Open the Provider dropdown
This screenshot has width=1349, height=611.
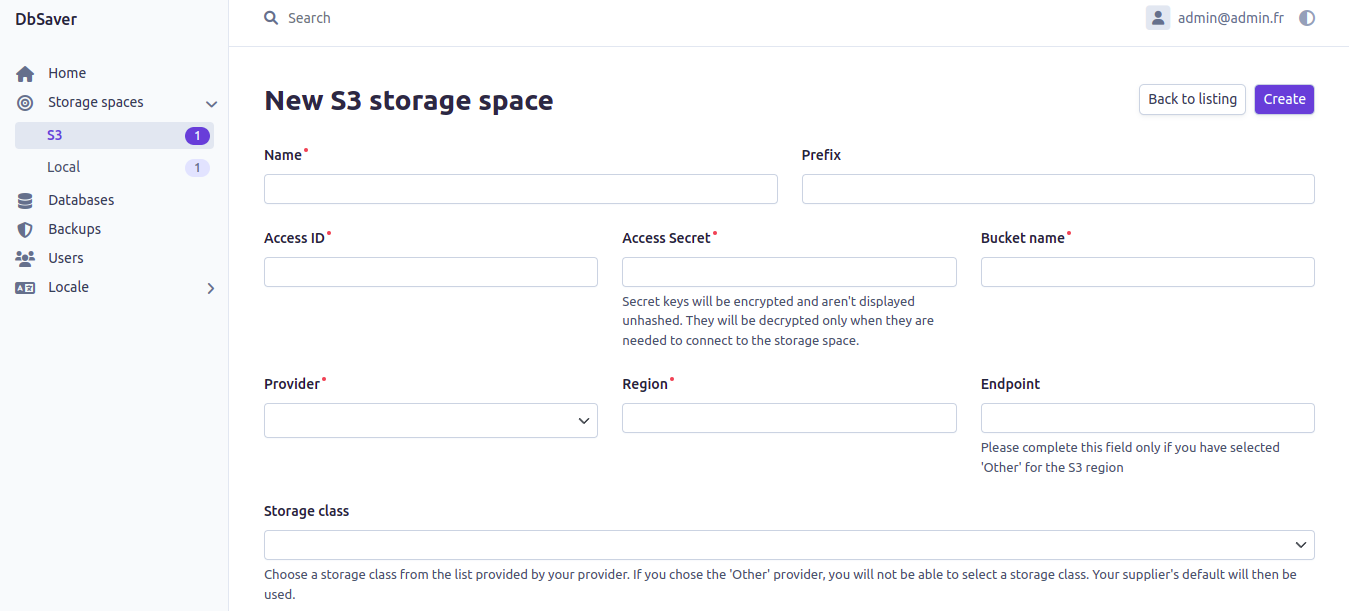pyautogui.click(x=430, y=421)
